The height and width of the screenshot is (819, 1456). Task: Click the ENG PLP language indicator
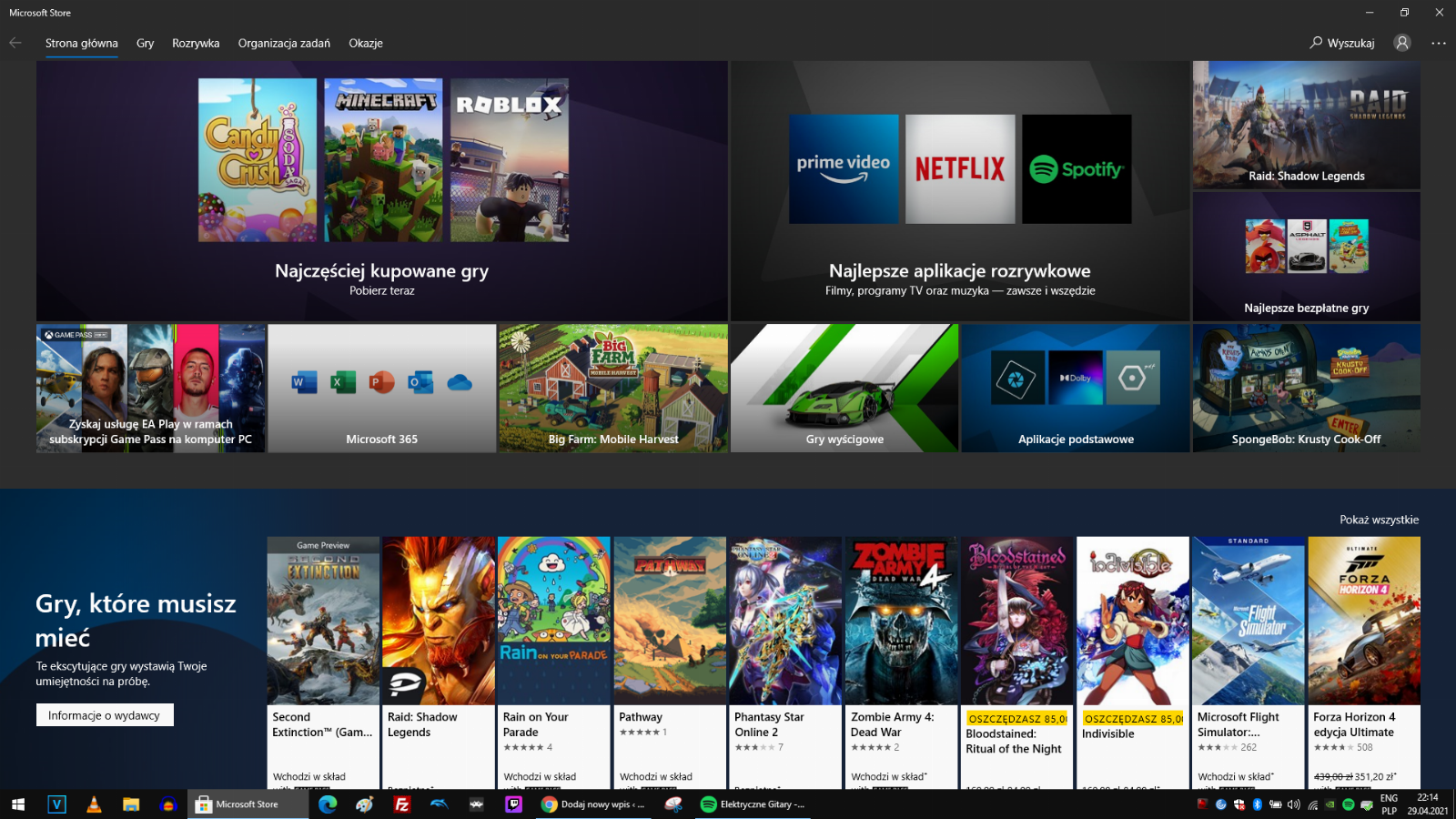pos(1389,804)
